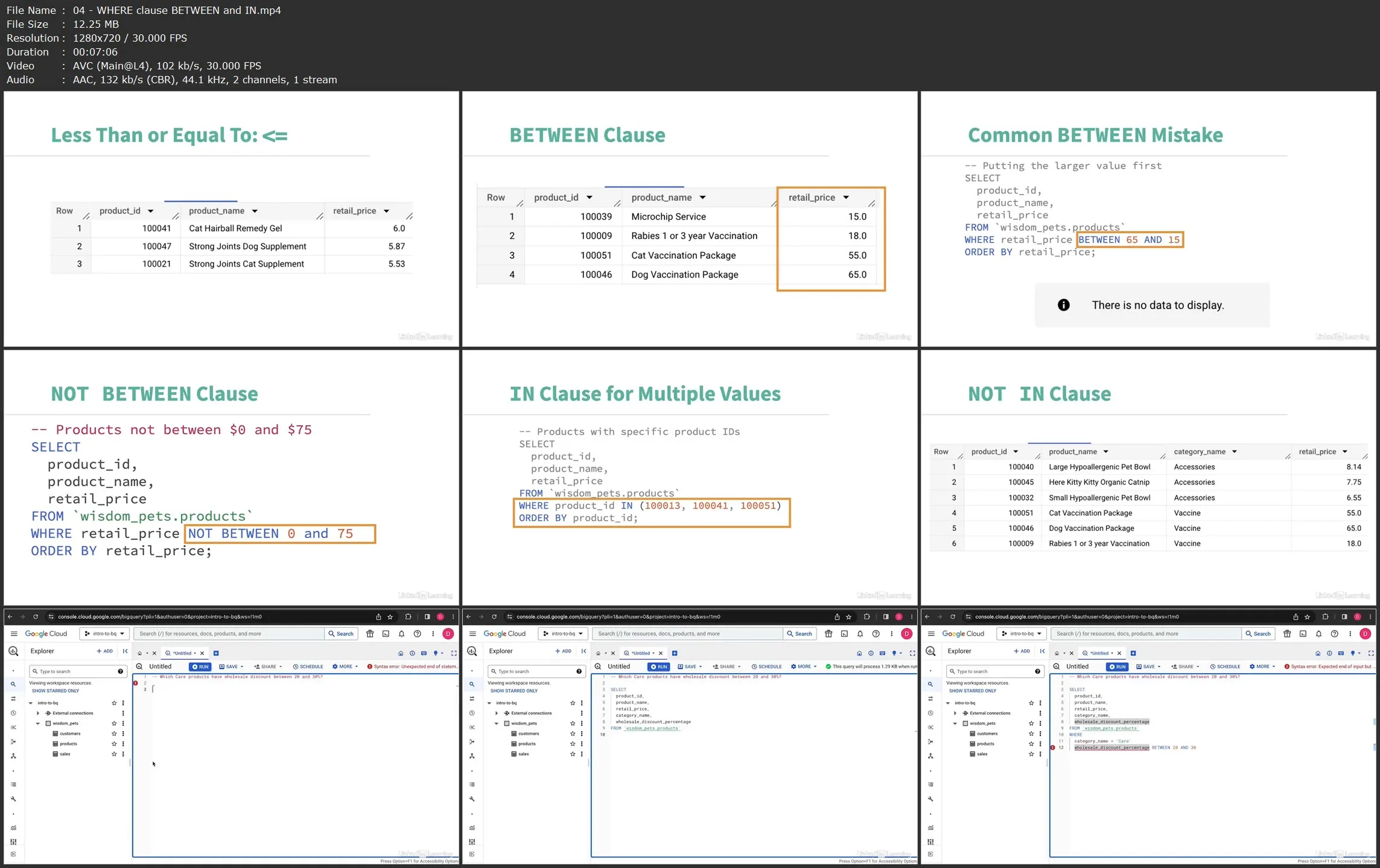Click bookmark star in empty-editor frame address bar
This screenshot has width=1380, height=868.
pos(390,616)
